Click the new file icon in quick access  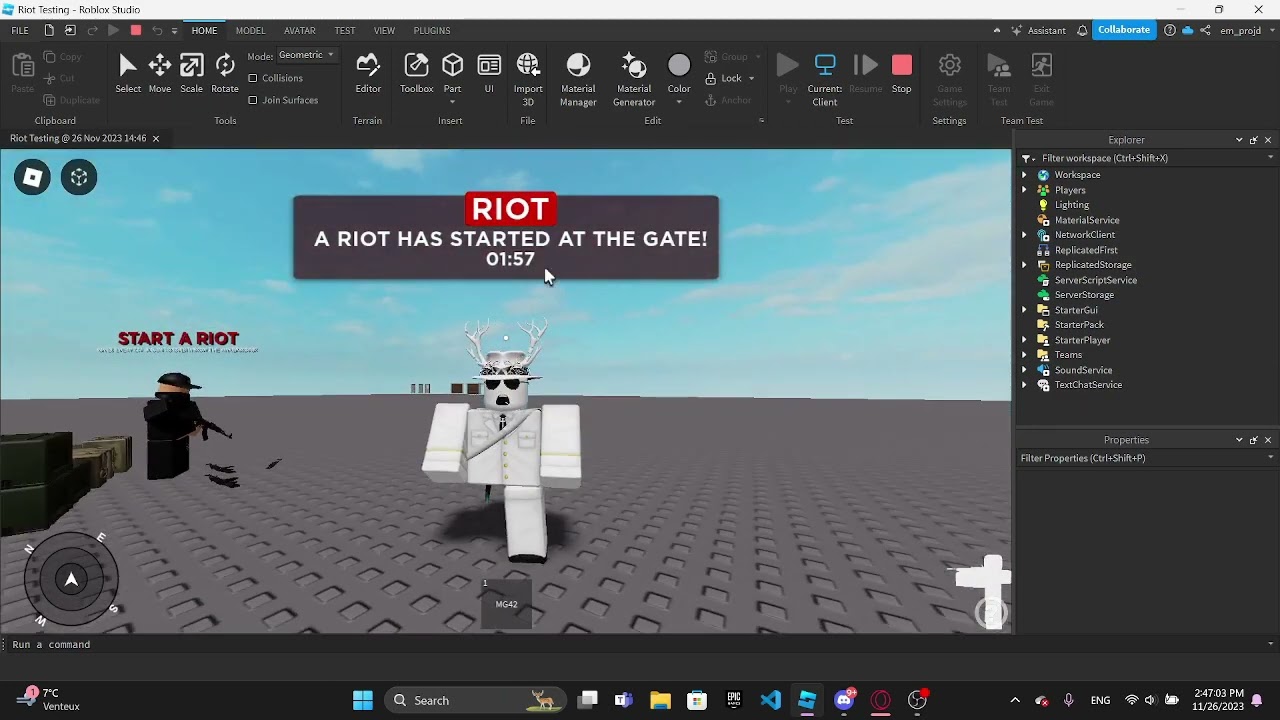point(49,30)
